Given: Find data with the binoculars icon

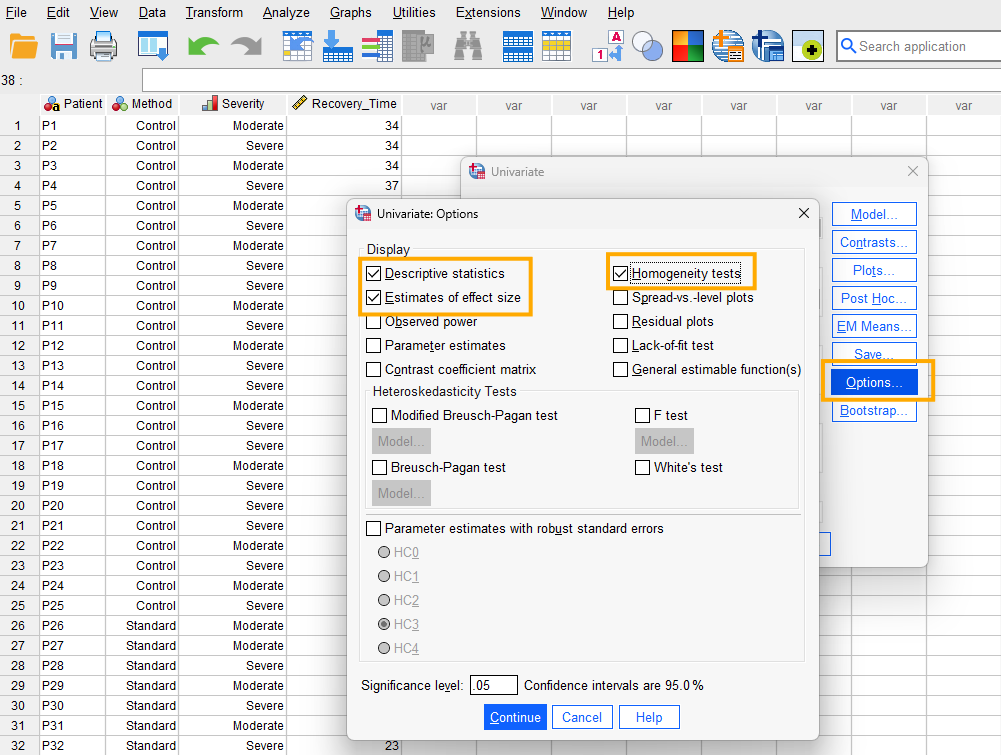Looking at the screenshot, I should (467, 46).
